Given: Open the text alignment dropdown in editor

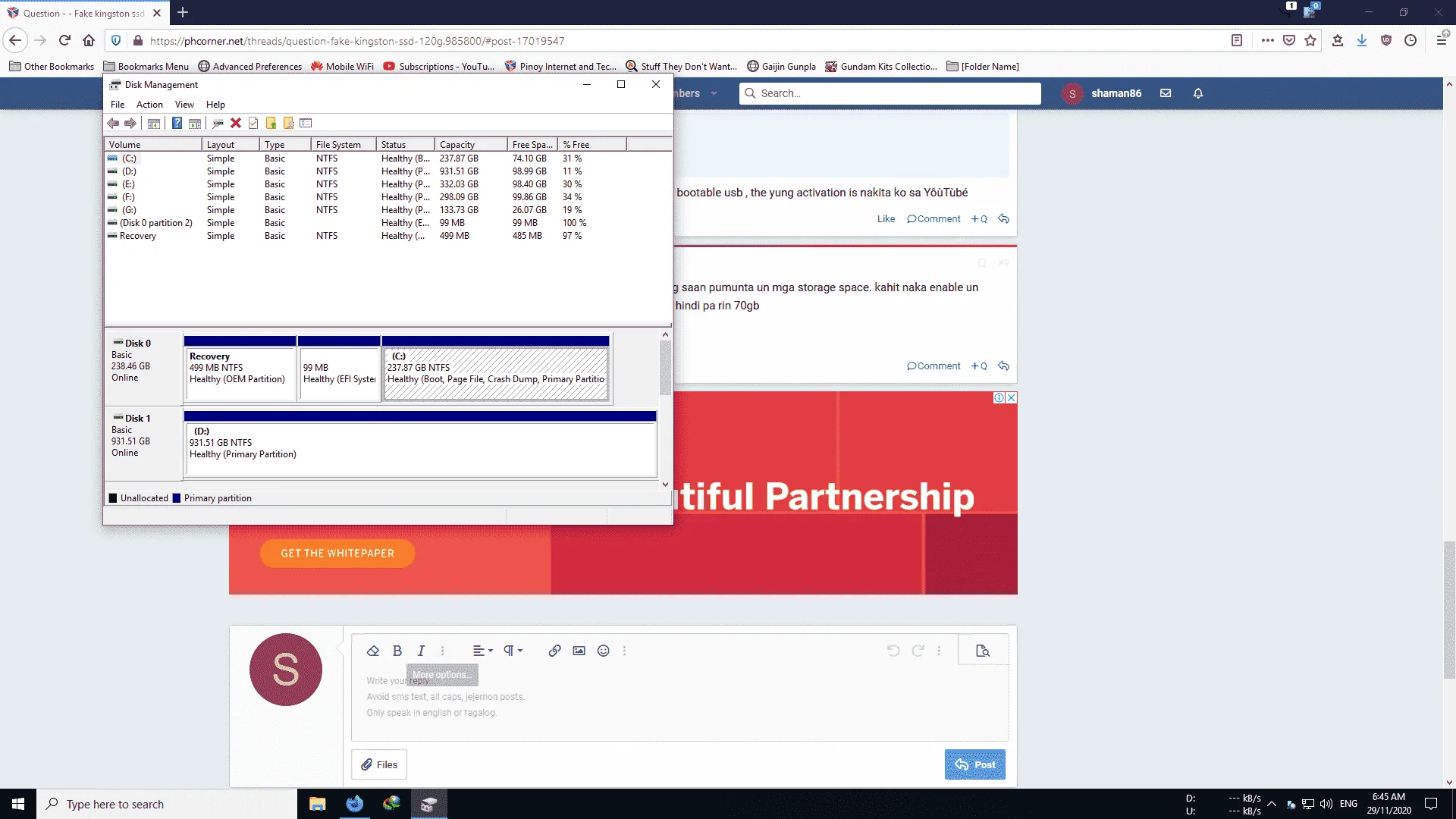Looking at the screenshot, I should pos(482,651).
